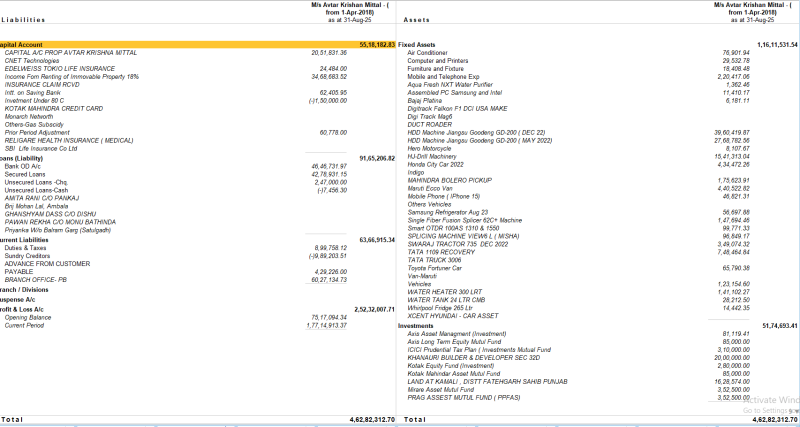Select the Opening Balance line under Profit & Loss
800x427 pixels.
click(28, 317)
